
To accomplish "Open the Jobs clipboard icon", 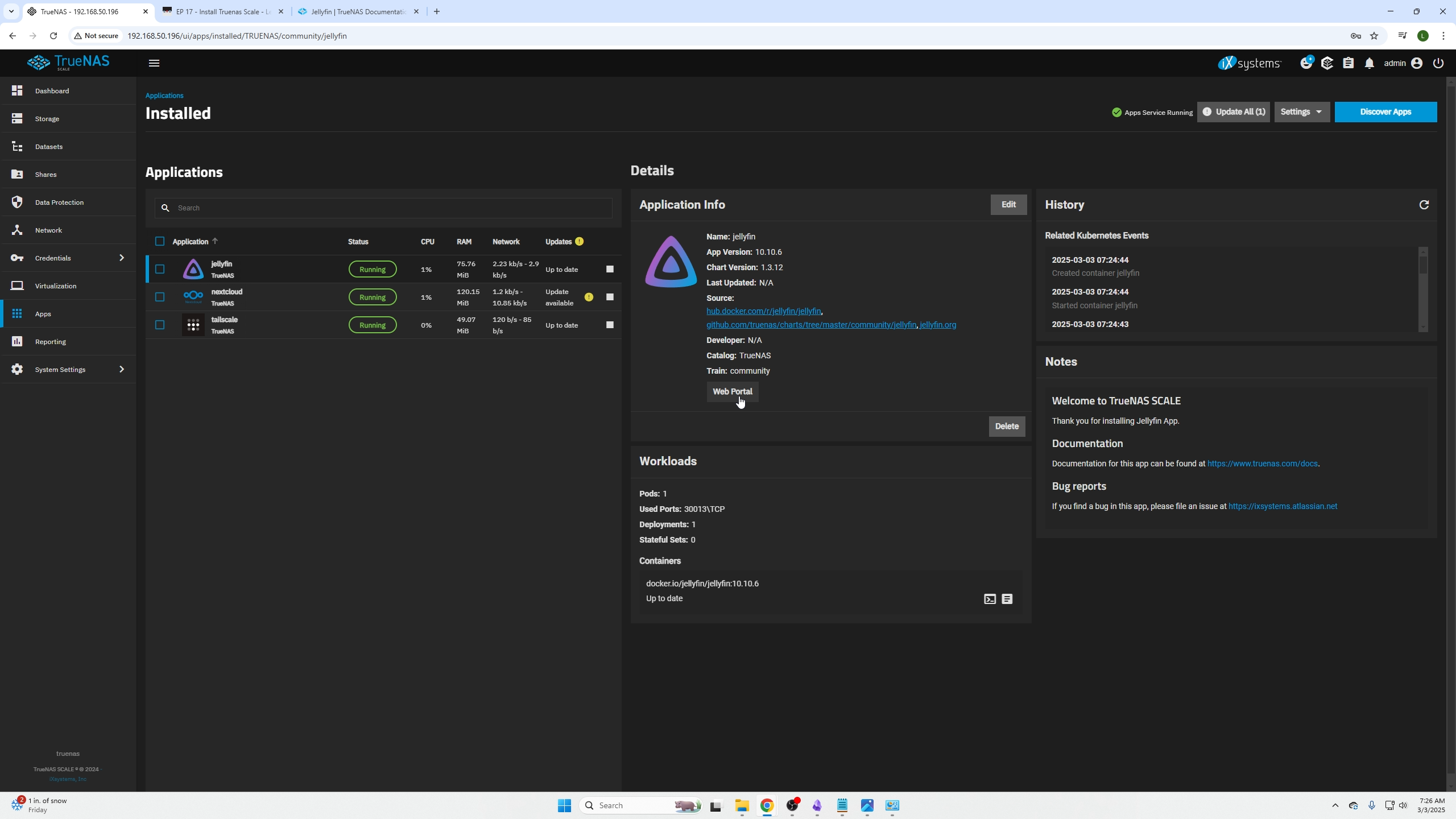I will [1349, 63].
